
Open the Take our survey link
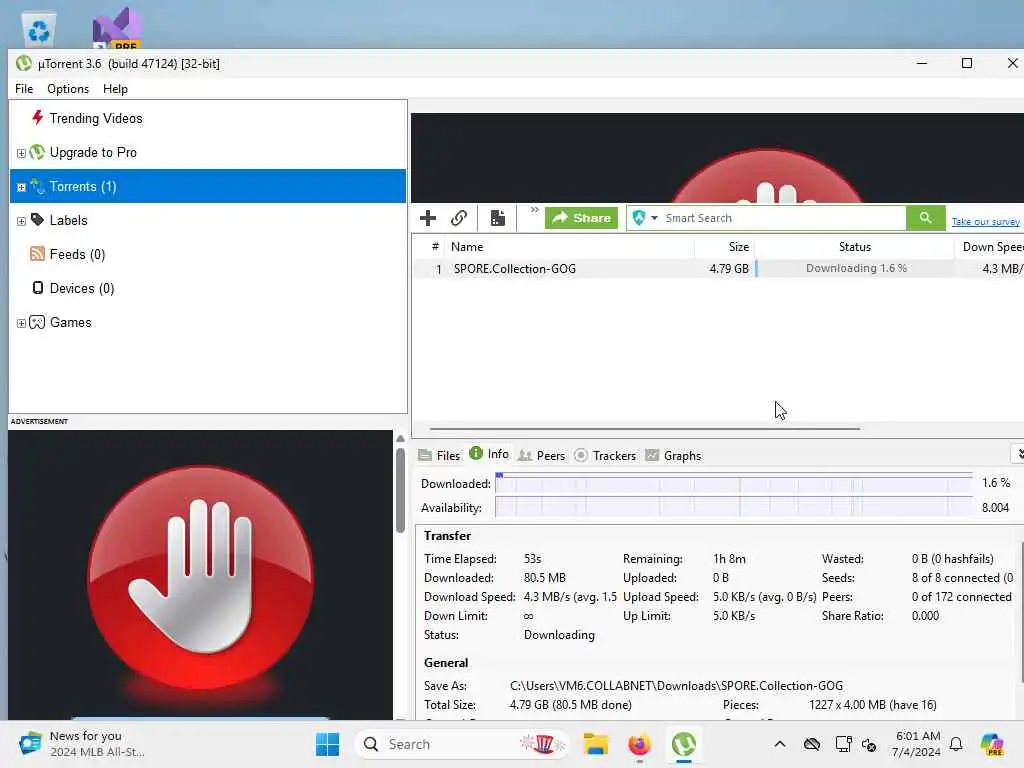[x=985, y=221]
